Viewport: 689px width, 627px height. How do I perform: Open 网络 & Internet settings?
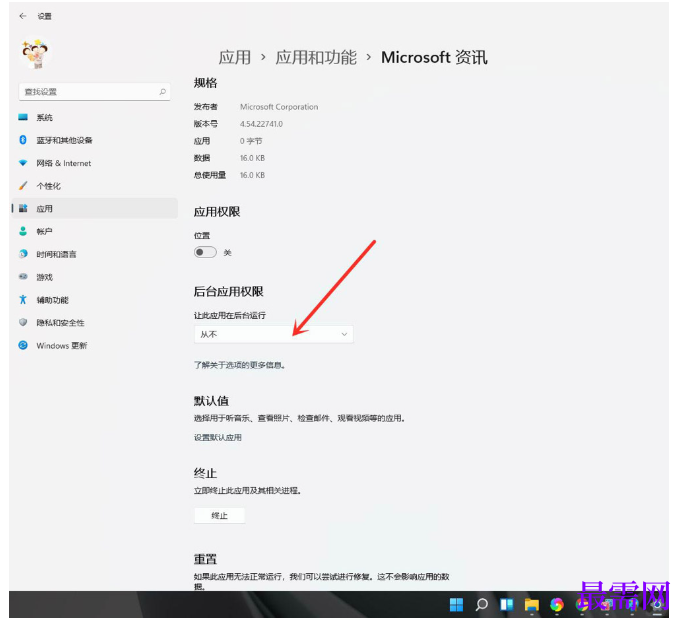95,163
